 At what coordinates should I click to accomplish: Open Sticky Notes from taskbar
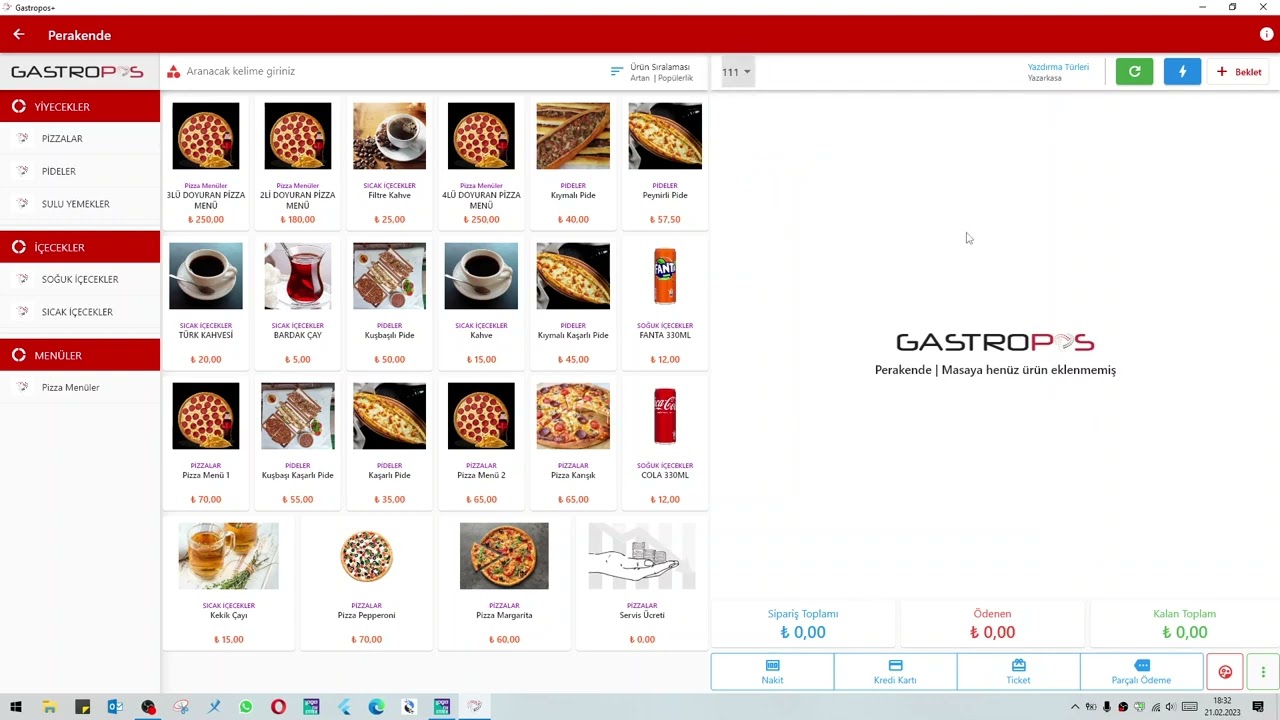pos(82,707)
